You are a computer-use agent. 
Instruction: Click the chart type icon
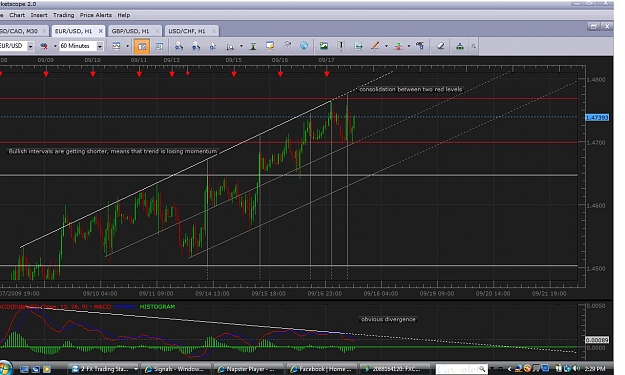pos(116,46)
